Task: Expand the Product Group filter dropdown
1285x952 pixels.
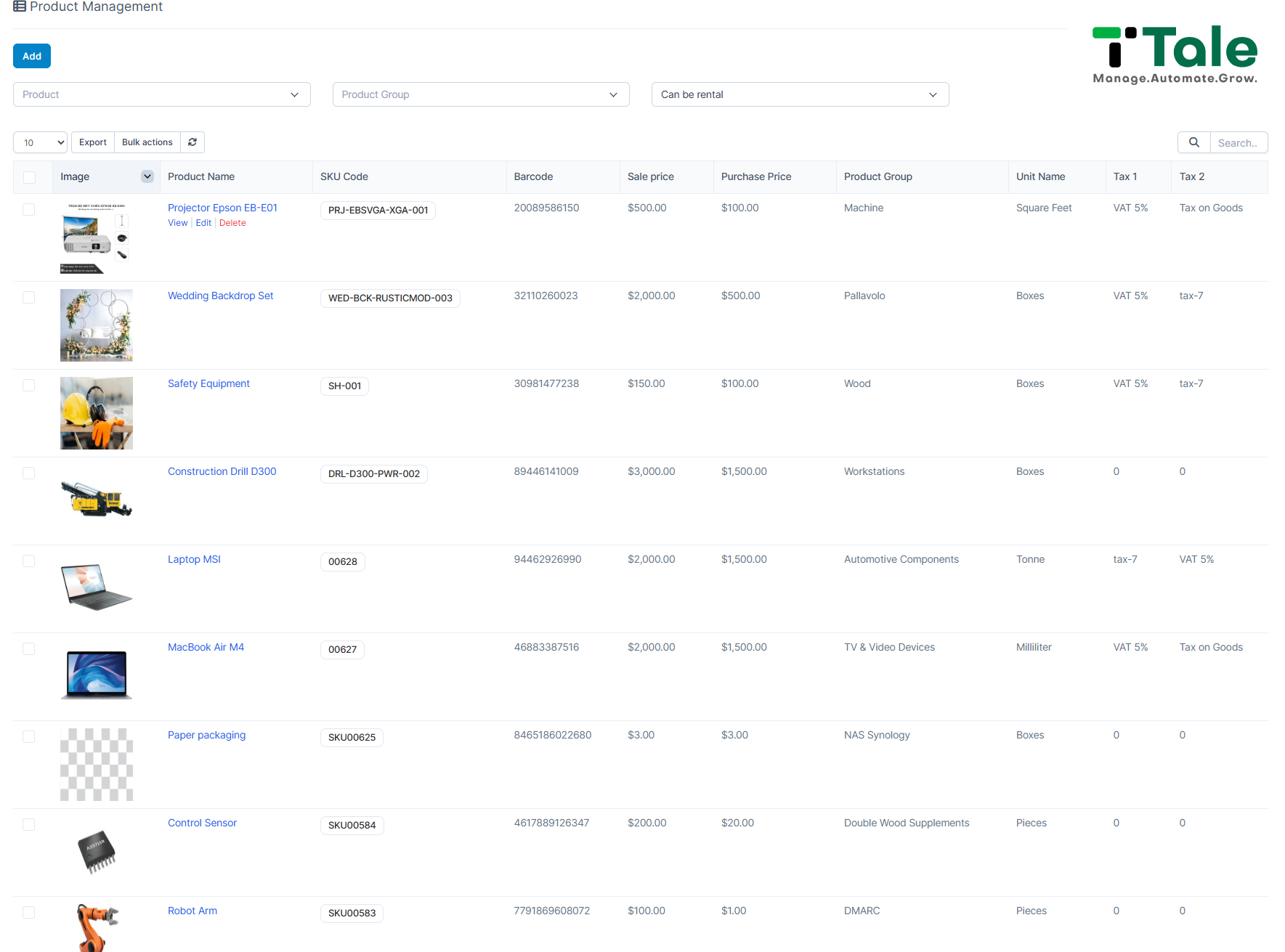Action: pyautogui.click(x=481, y=94)
